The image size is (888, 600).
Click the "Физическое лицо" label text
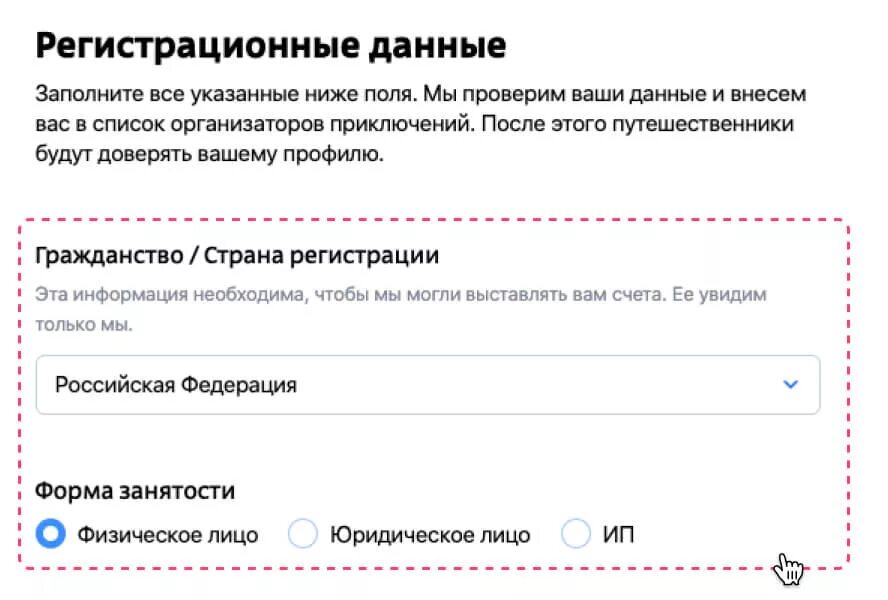(x=168, y=535)
